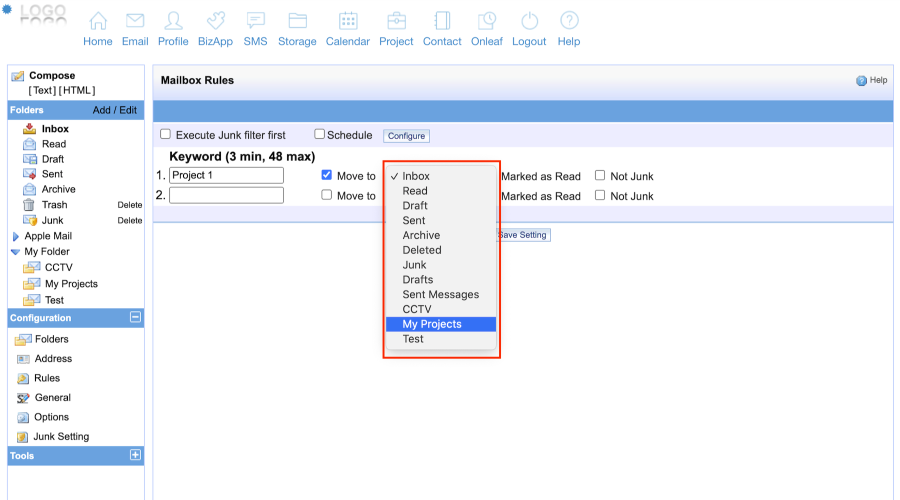Click the rule 2 keyword input field
Viewport: 900px width, 500px height.
(226, 196)
